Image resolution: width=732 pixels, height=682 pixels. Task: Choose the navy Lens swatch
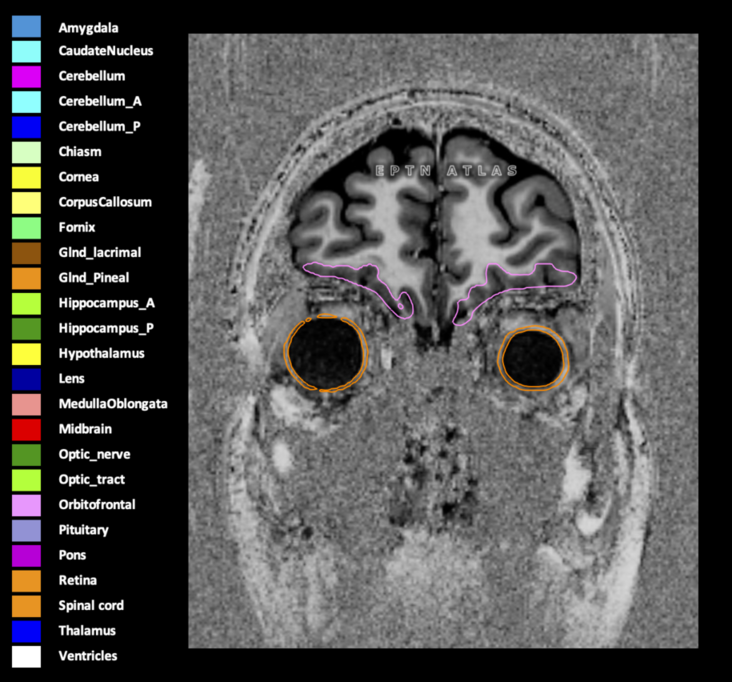pos(26,379)
